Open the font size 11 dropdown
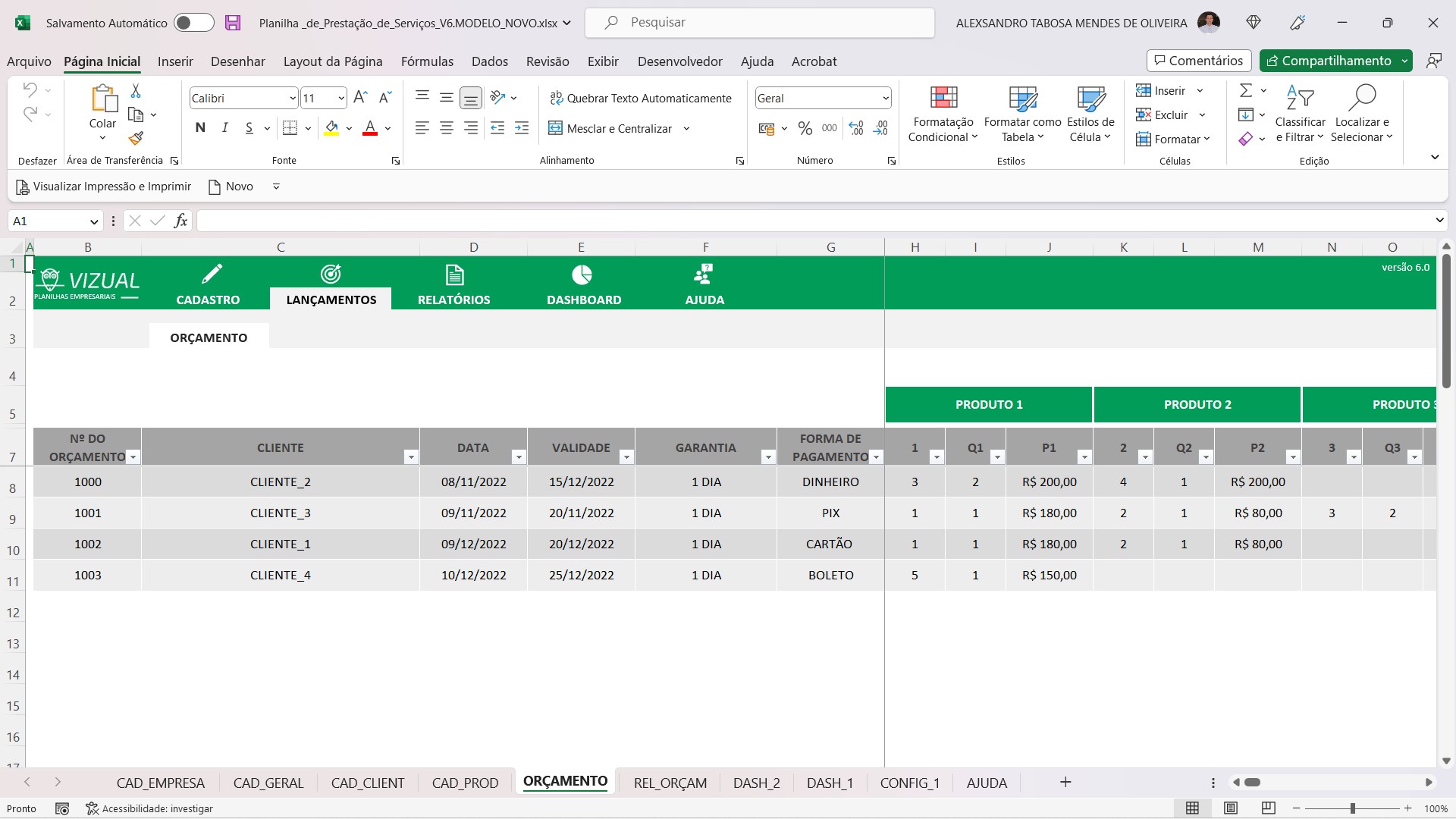This screenshot has width=1456, height=819. pyautogui.click(x=341, y=99)
